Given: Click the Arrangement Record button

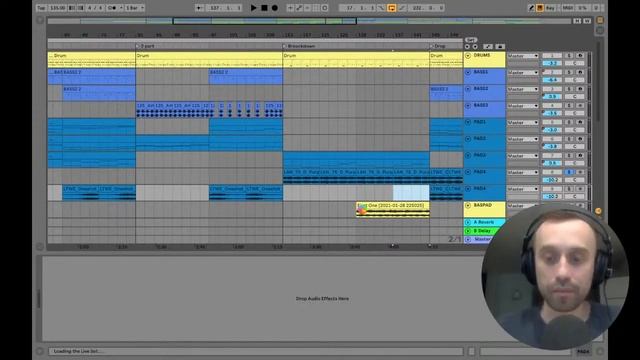Looking at the screenshot, I should tap(275, 8).
